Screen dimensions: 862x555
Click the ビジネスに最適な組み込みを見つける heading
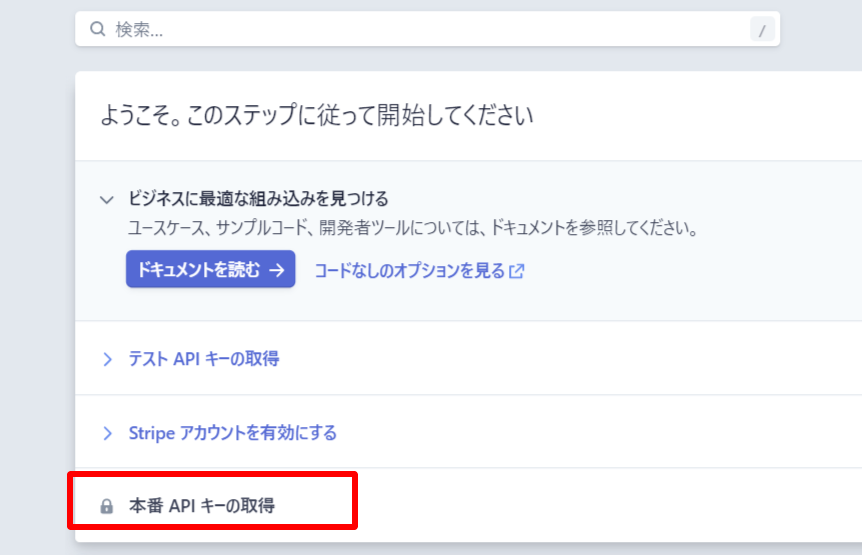point(258,198)
